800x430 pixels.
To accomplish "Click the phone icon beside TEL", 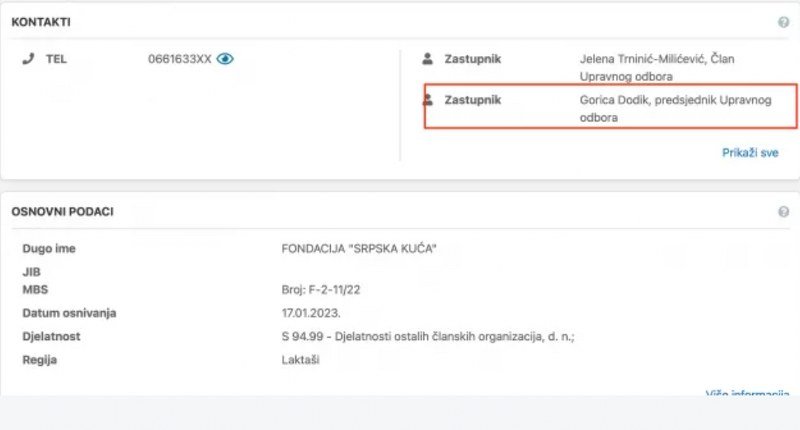I will [28, 59].
